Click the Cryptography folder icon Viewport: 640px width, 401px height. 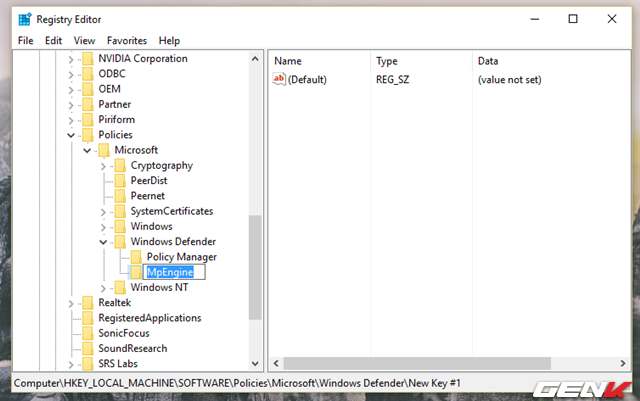pyautogui.click(x=120, y=165)
